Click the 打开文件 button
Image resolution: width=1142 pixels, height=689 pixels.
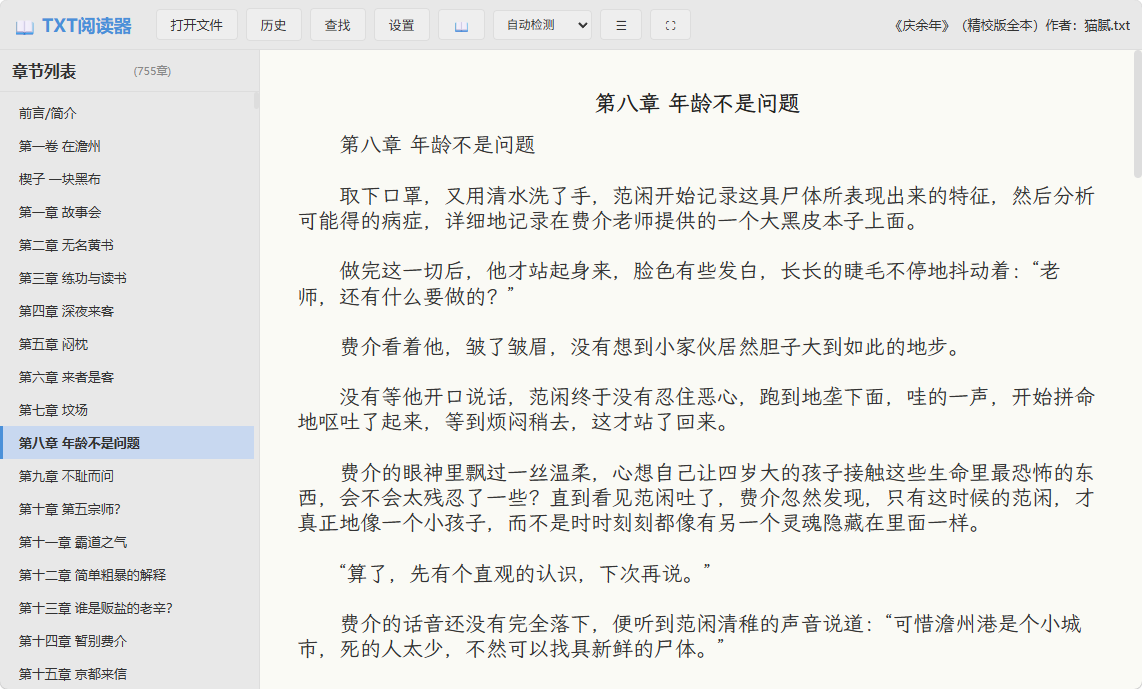[197, 25]
